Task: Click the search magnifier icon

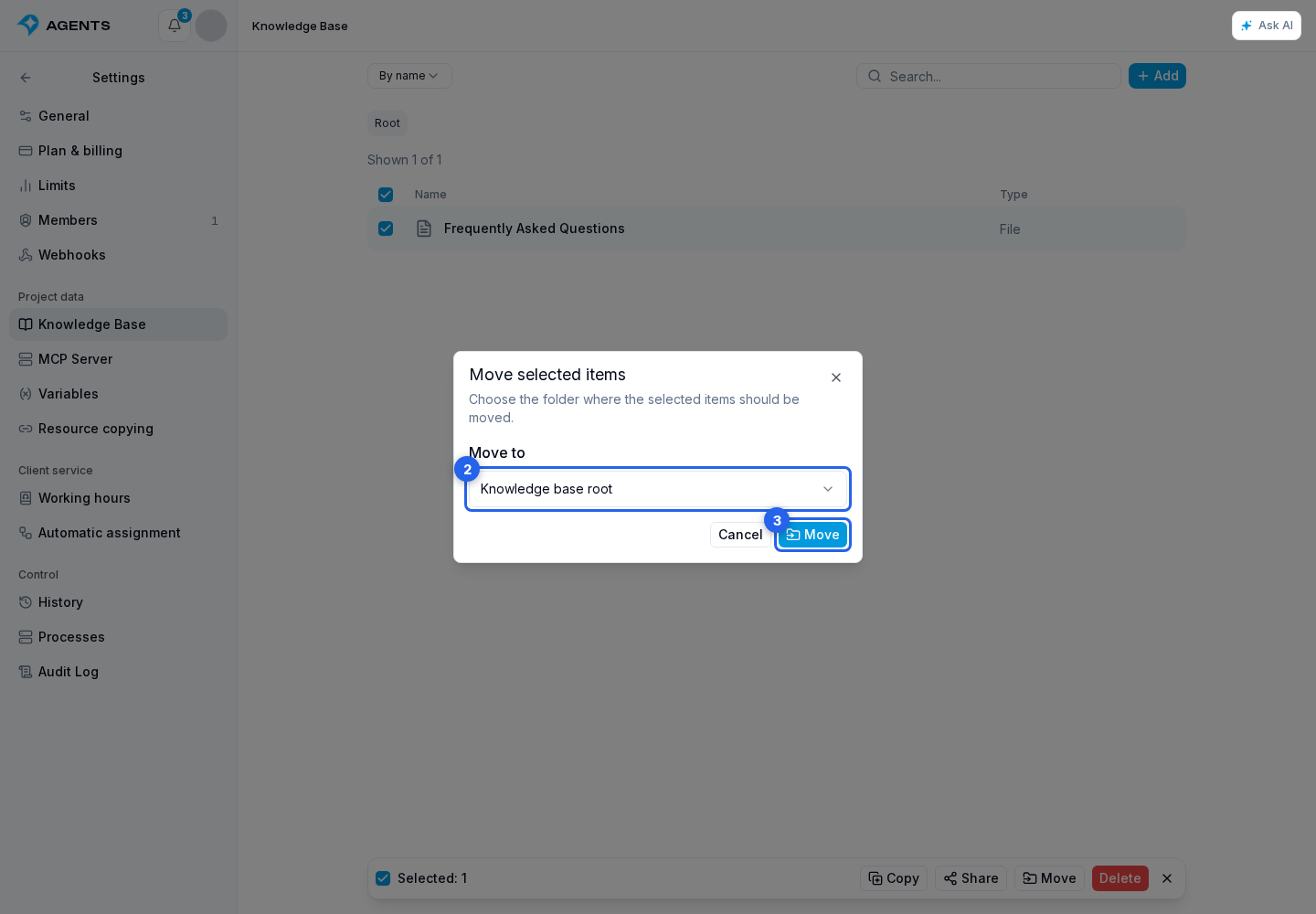Action: click(x=875, y=76)
